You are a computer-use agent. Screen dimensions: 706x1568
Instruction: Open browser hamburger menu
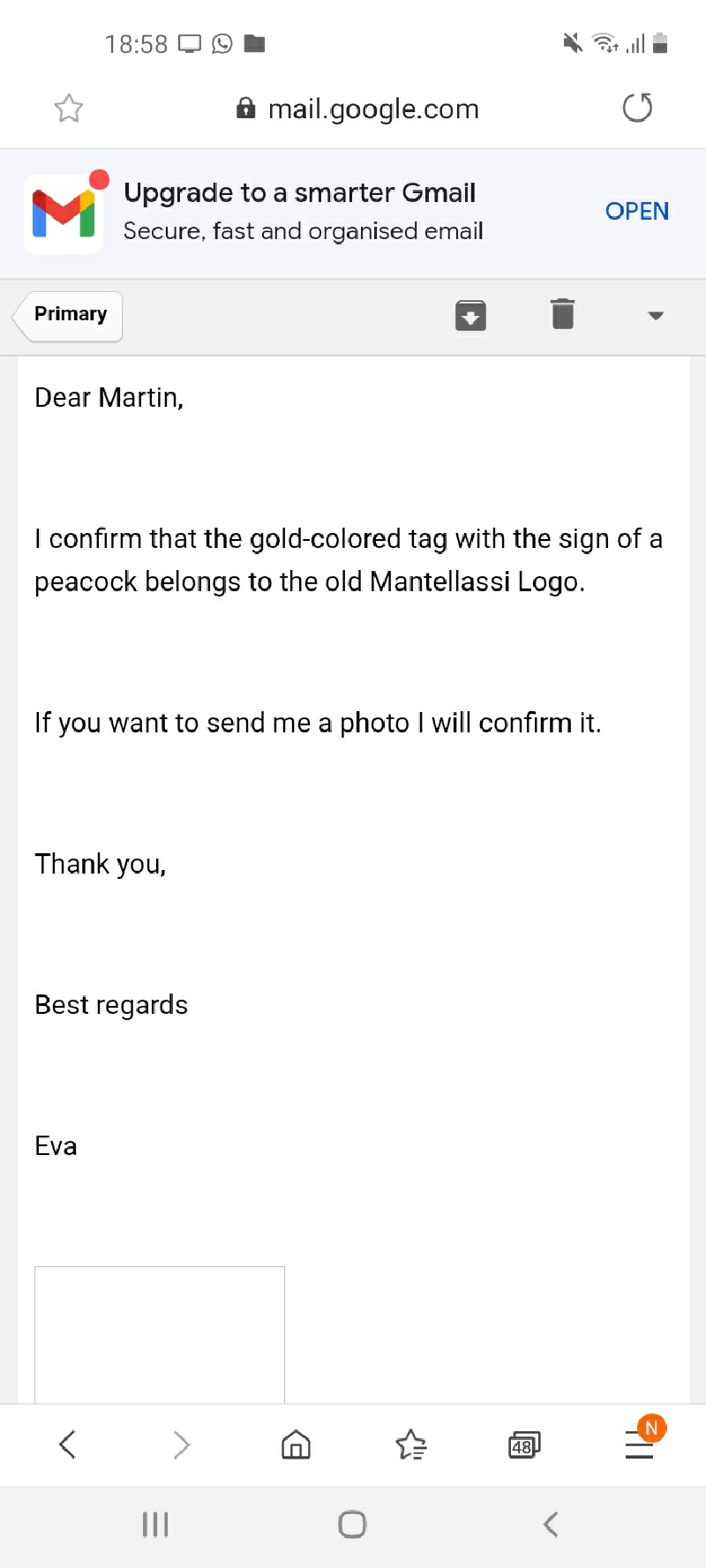(639, 1445)
